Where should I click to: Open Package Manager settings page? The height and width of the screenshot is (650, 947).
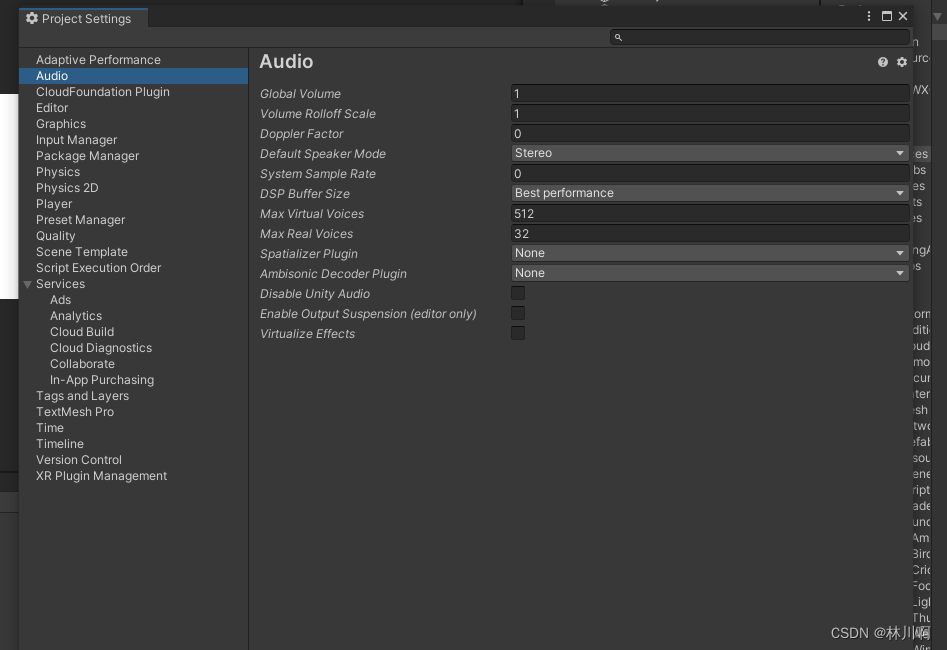(x=87, y=155)
